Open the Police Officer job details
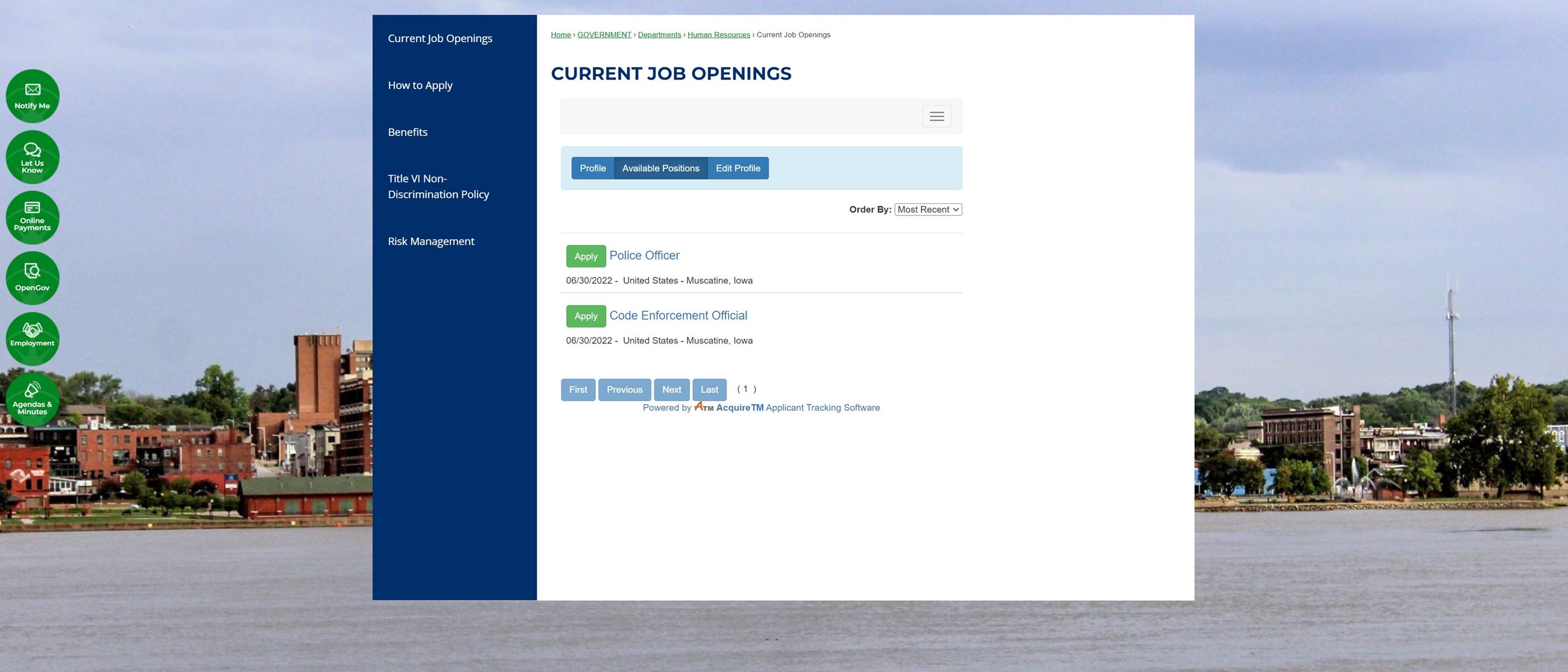Viewport: 1568px width, 672px height. pyautogui.click(x=643, y=255)
